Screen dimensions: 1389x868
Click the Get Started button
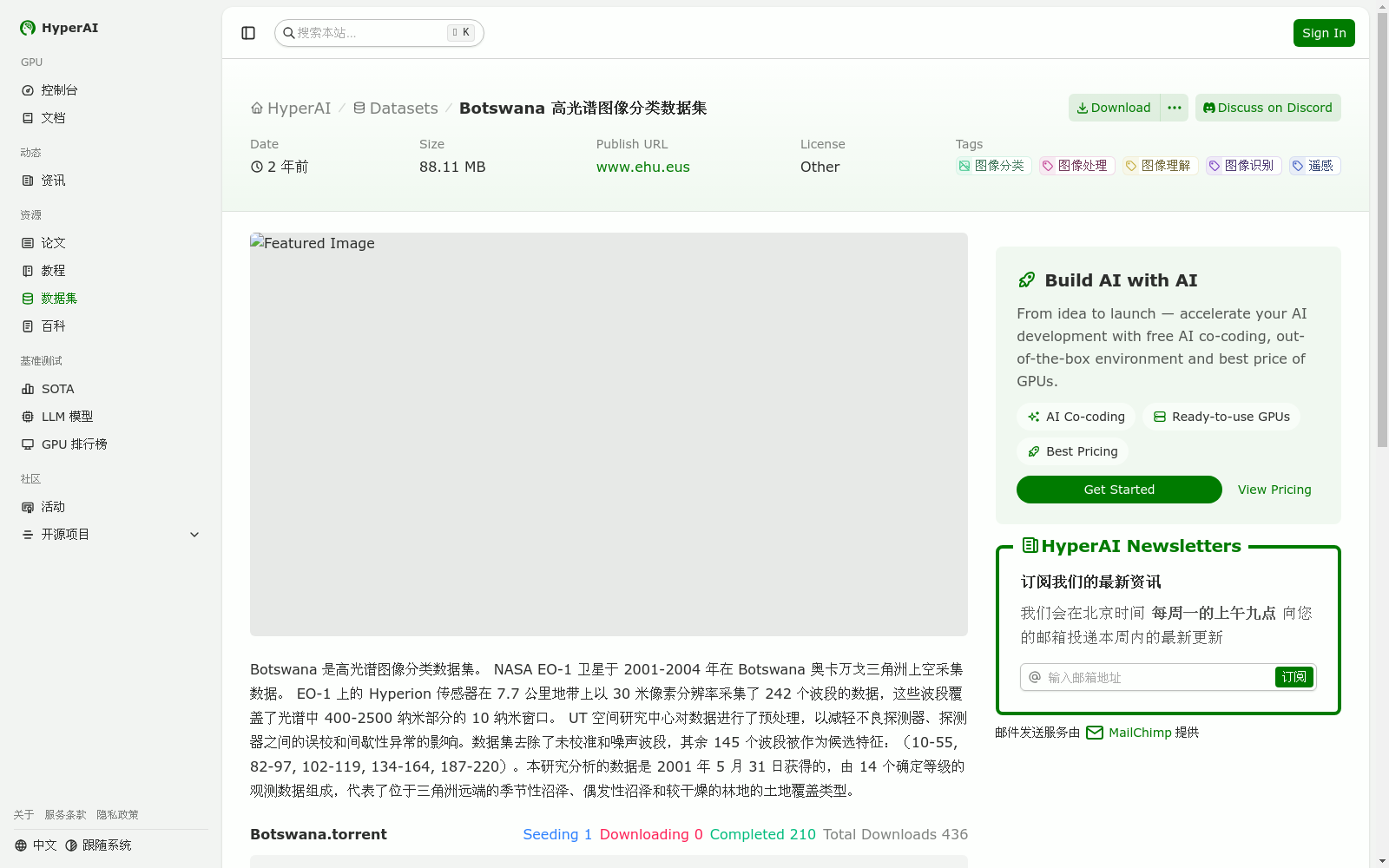click(1119, 490)
